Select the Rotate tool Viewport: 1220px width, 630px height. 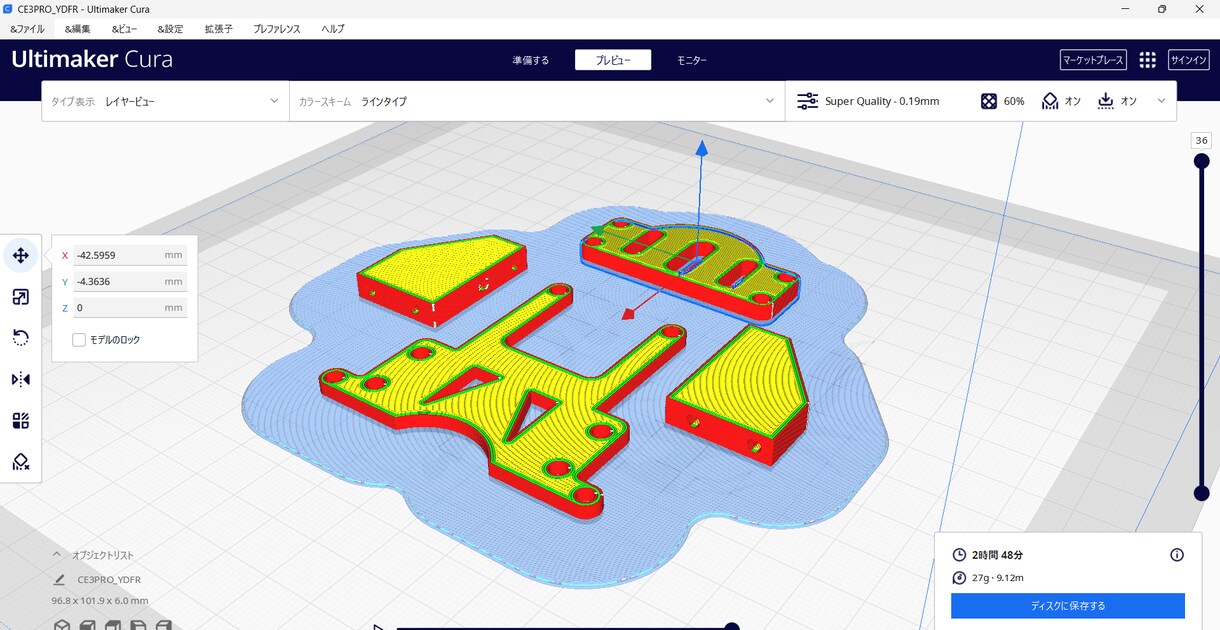click(20, 338)
